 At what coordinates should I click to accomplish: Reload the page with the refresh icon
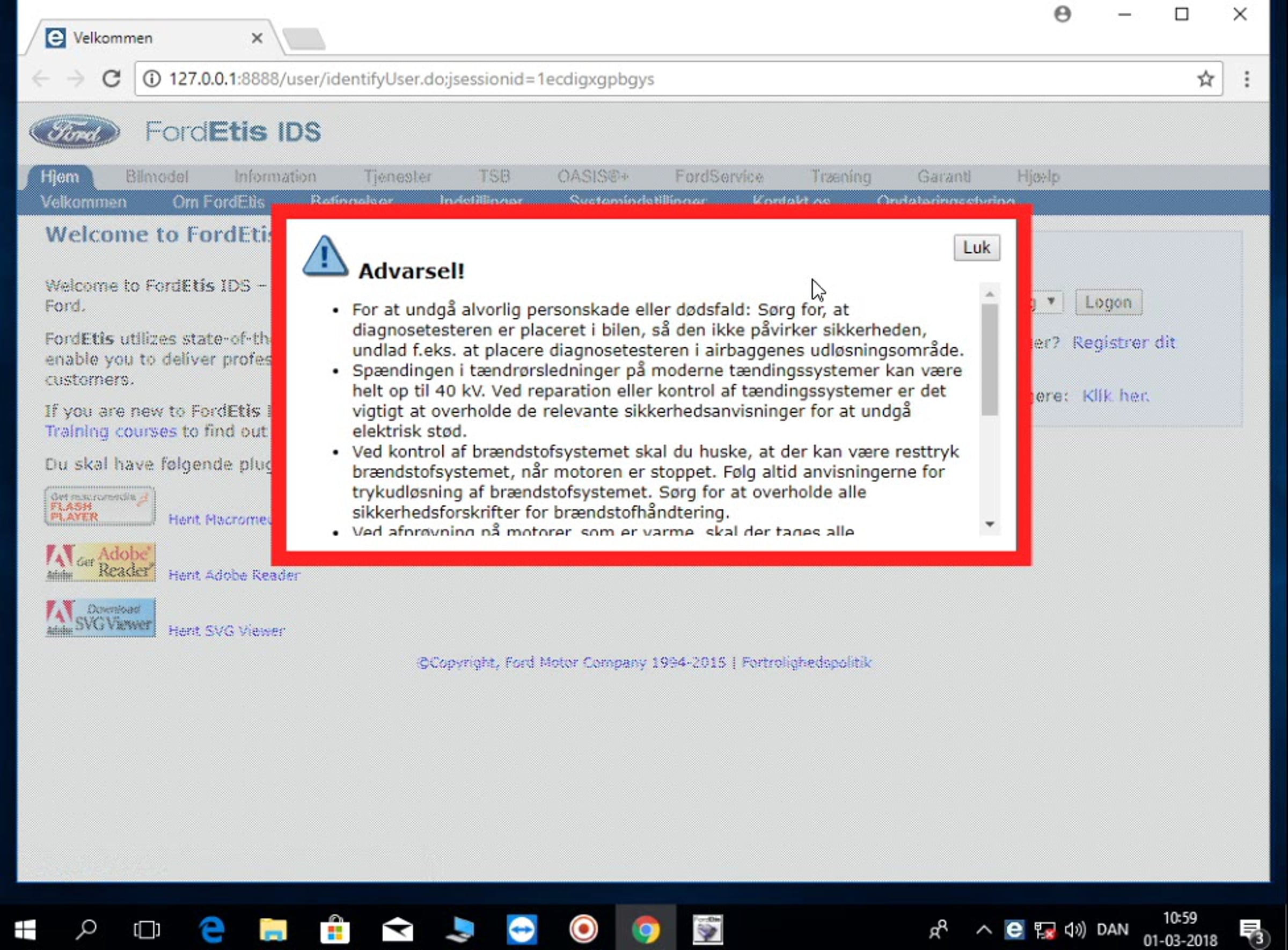pyautogui.click(x=111, y=79)
